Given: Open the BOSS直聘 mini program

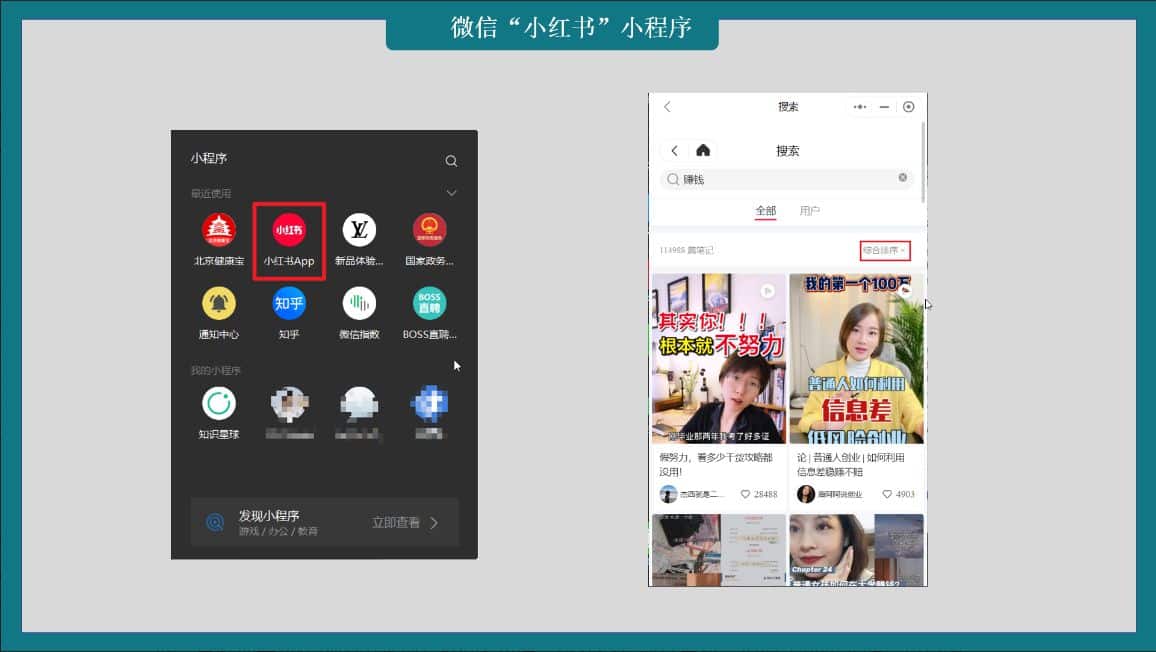Looking at the screenshot, I should [429, 302].
